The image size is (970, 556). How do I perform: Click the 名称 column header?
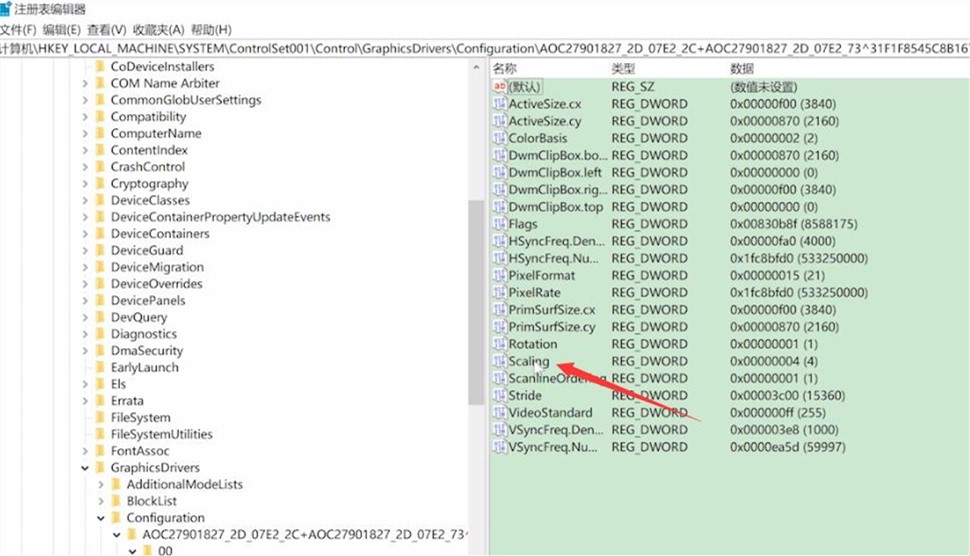coord(505,69)
